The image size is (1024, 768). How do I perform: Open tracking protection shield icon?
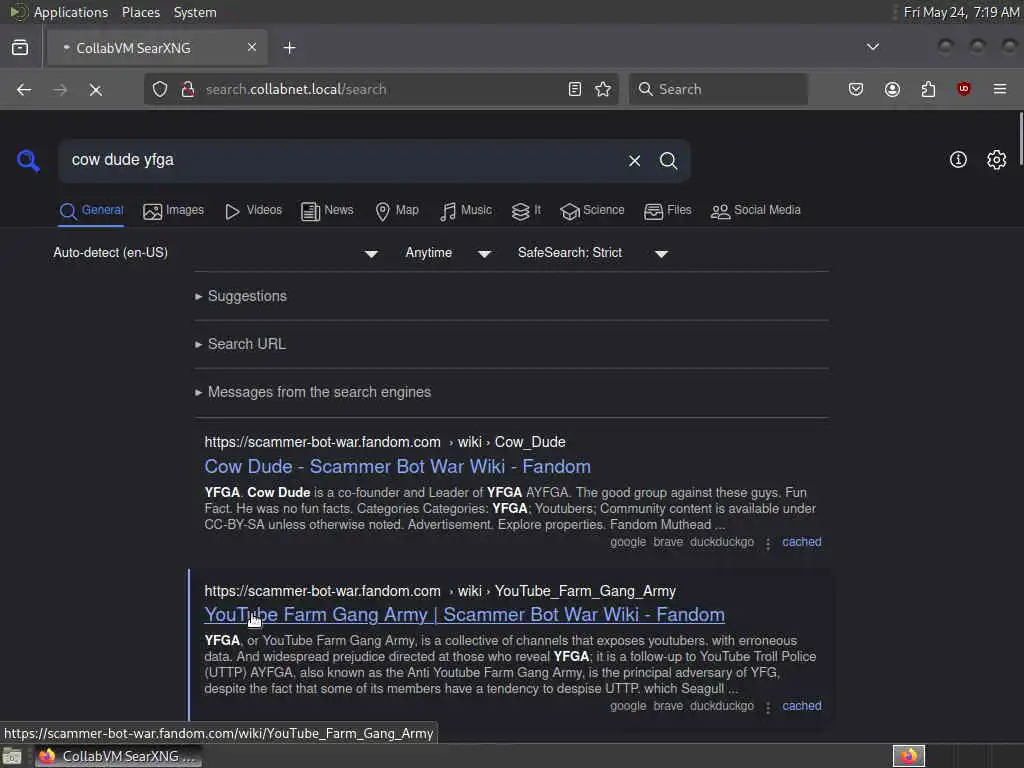(x=160, y=89)
